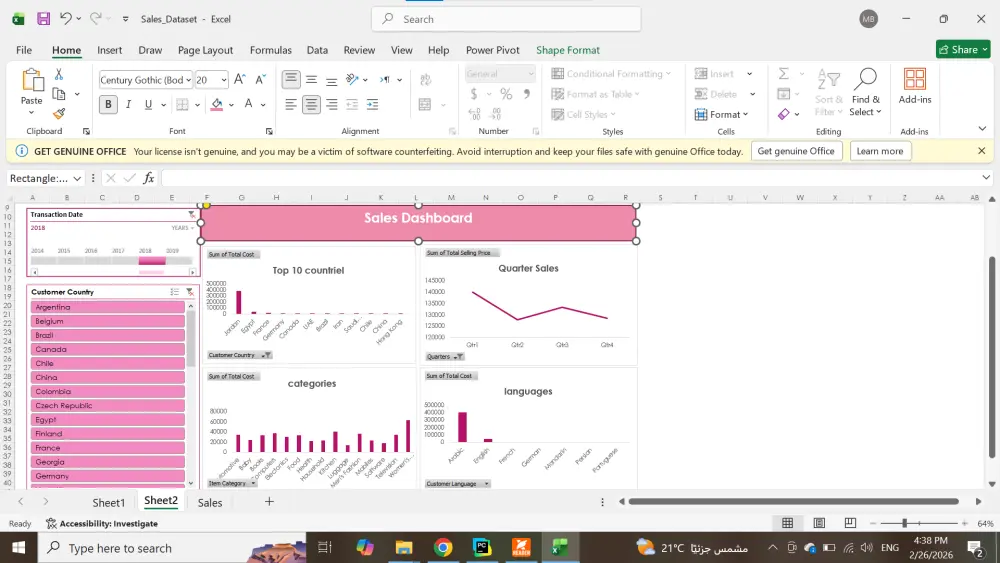This screenshot has width=1000, height=563.
Task: Click the Windows Start button
Action: [18, 548]
